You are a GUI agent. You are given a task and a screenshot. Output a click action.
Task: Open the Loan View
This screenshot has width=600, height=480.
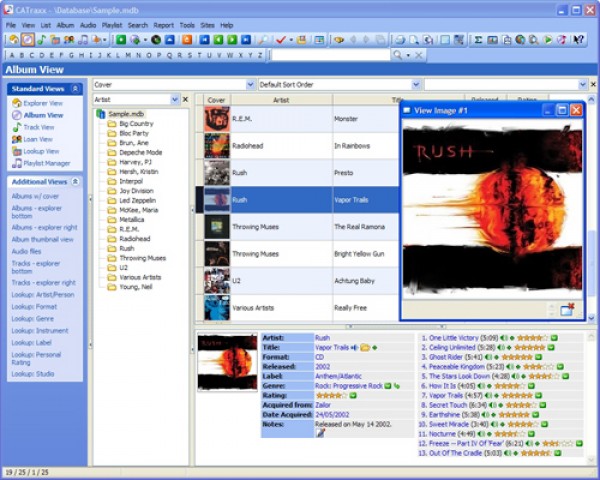pyautogui.click(x=38, y=139)
